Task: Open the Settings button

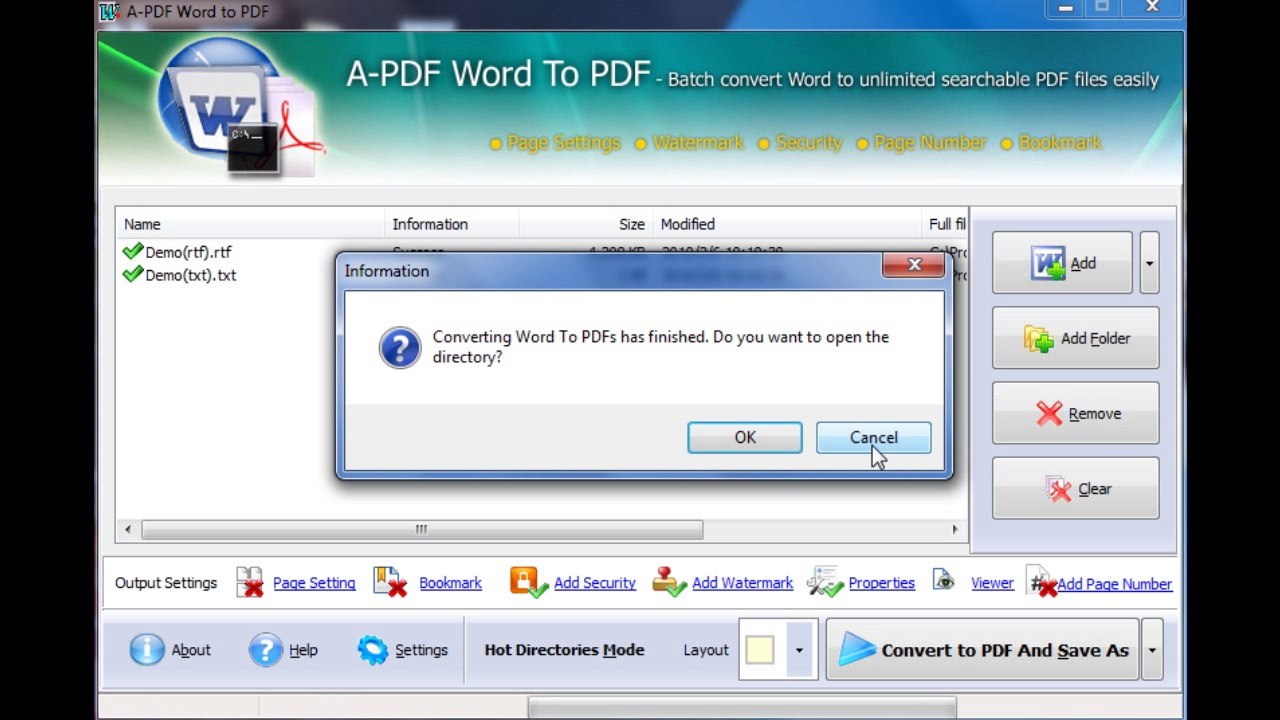Action: pyautogui.click(x=402, y=650)
